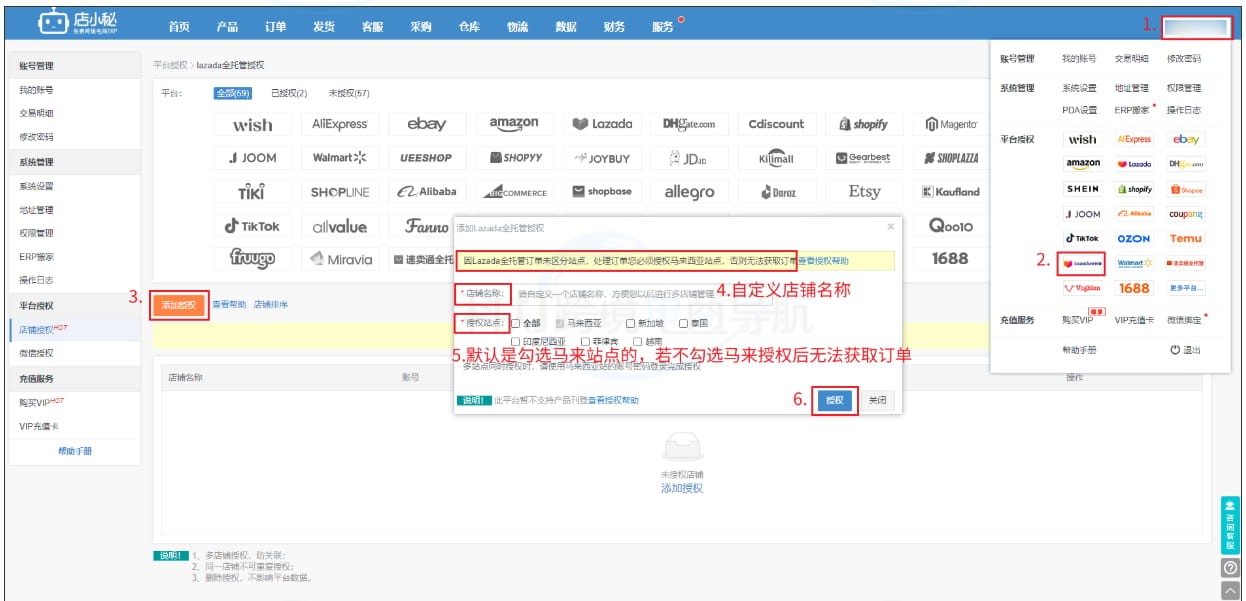1246x601 pixels.
Task: Select the Etsy platform logo
Action: click(x=862, y=192)
